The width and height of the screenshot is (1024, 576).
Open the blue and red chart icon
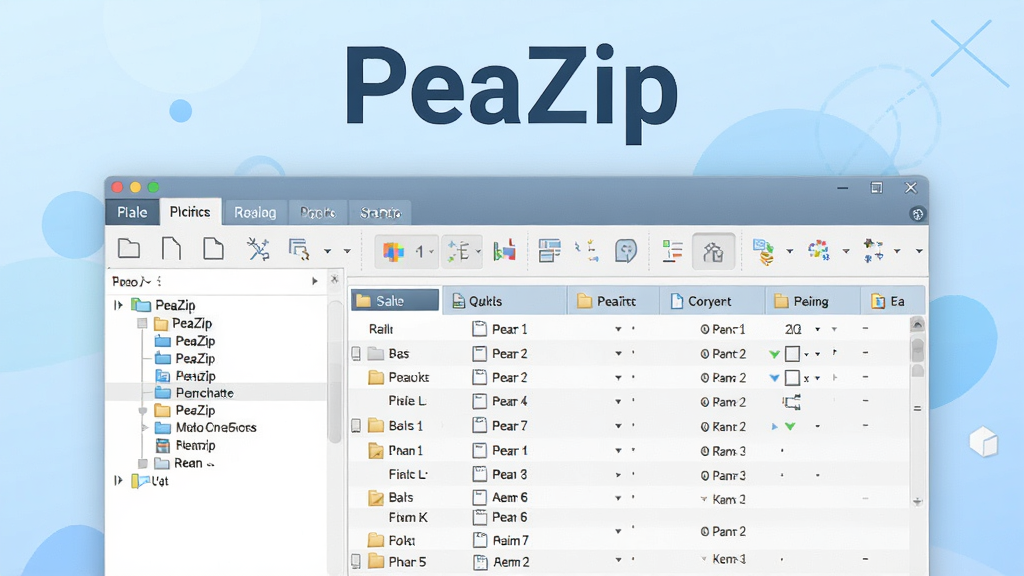tap(504, 251)
